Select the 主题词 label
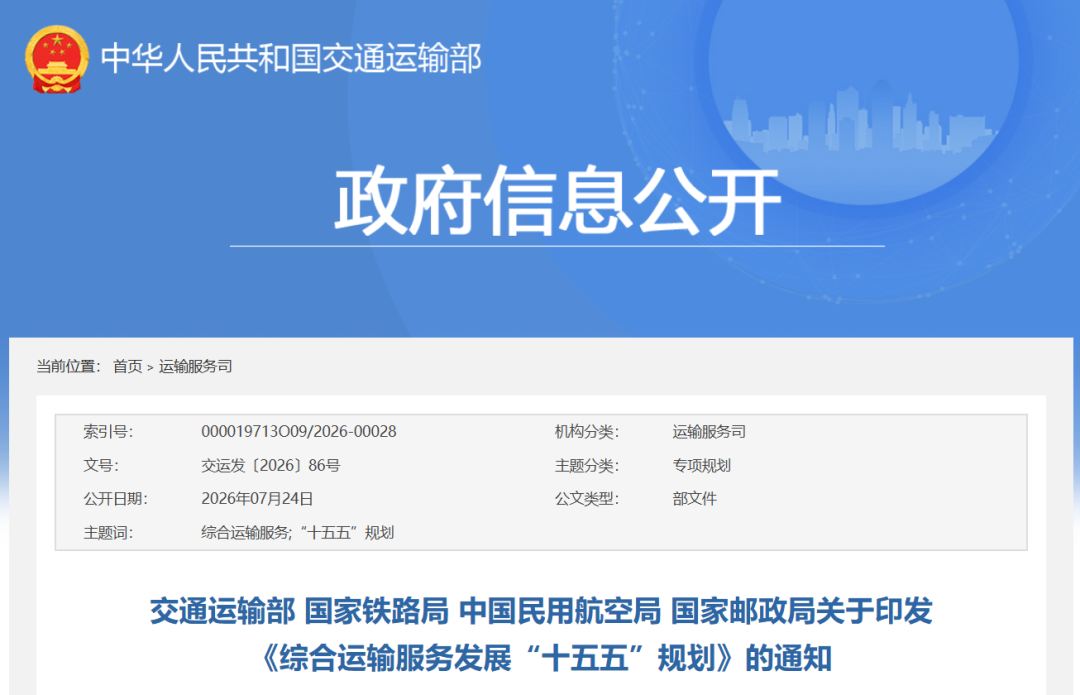This screenshot has height=695, width=1080. 108,532
